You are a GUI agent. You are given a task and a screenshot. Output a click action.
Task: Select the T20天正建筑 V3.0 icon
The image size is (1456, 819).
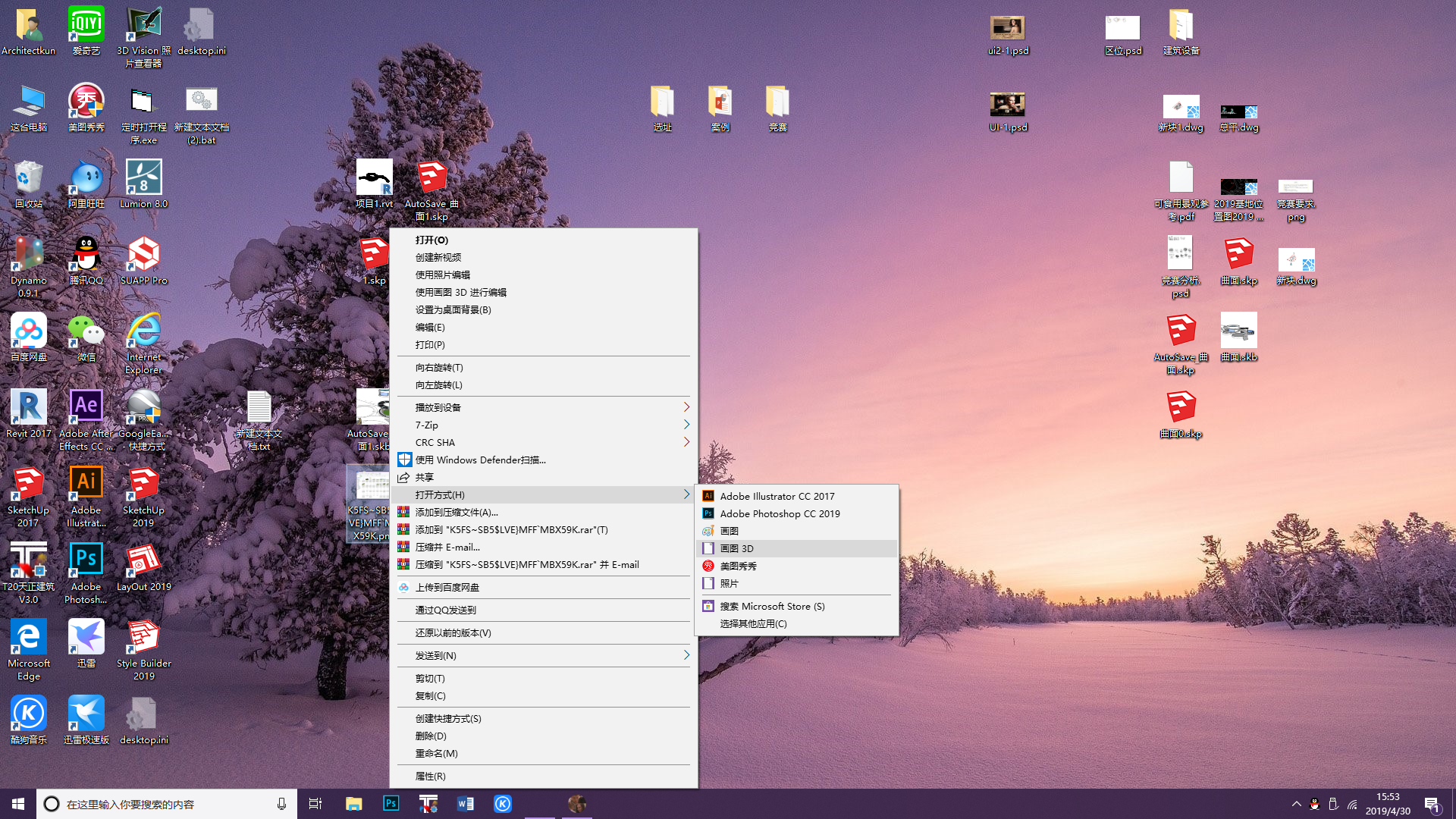[28, 574]
